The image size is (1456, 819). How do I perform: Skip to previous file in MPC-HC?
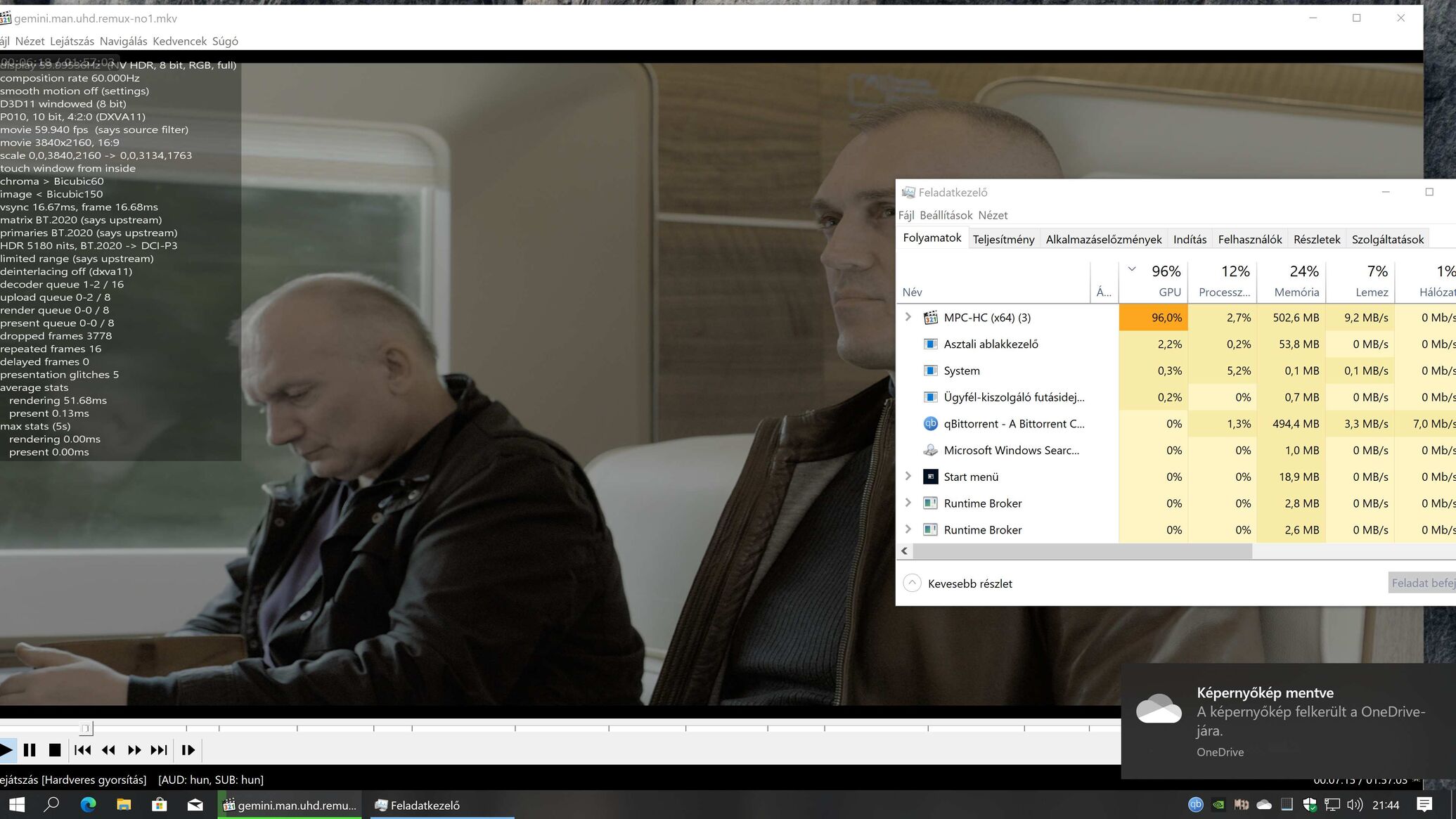pyautogui.click(x=82, y=750)
